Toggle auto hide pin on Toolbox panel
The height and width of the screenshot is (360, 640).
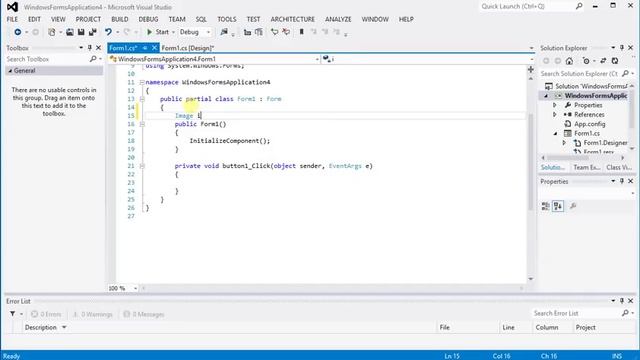tap(90, 48)
